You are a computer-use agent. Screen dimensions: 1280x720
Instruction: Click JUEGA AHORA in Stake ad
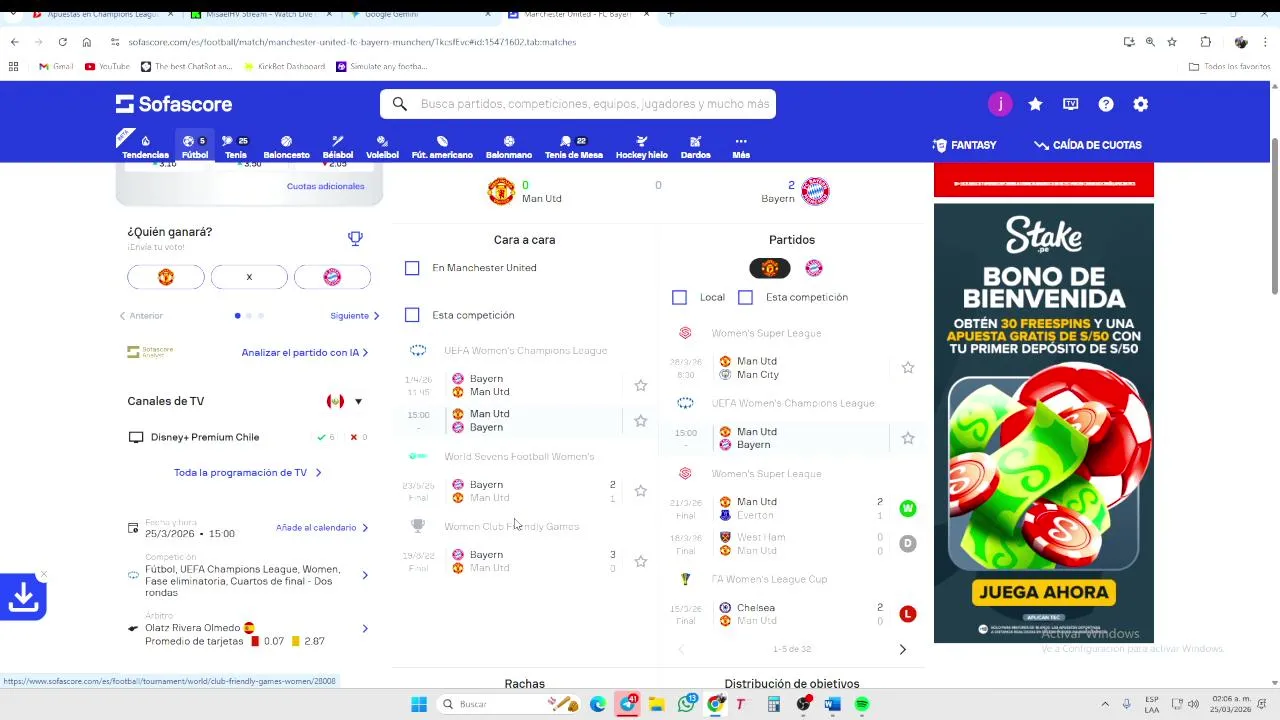point(1043,592)
